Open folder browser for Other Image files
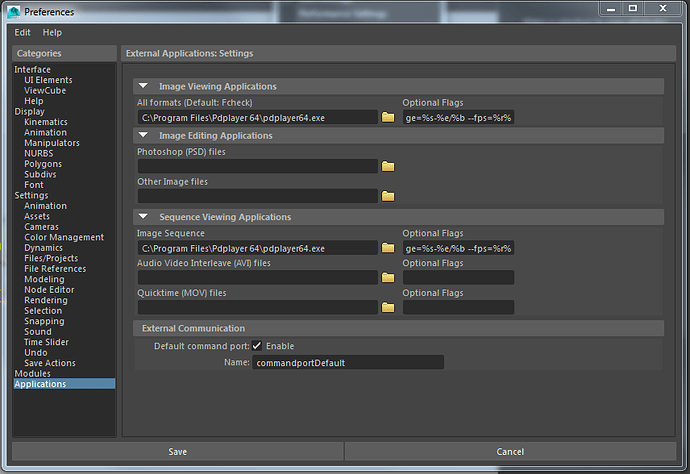This screenshot has height=474, width=690. 388,196
